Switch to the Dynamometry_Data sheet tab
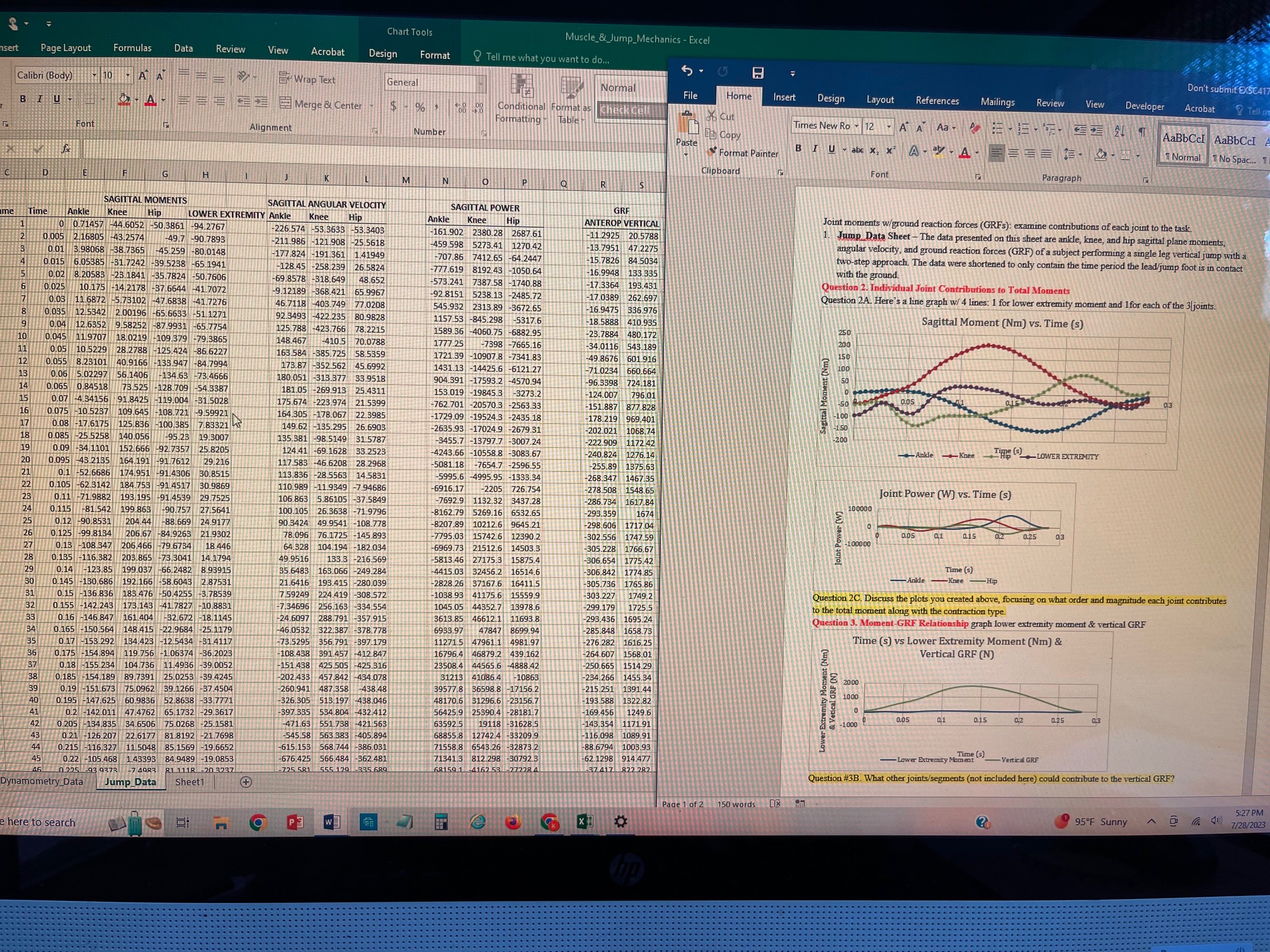This screenshot has height=952, width=1270. point(42,781)
